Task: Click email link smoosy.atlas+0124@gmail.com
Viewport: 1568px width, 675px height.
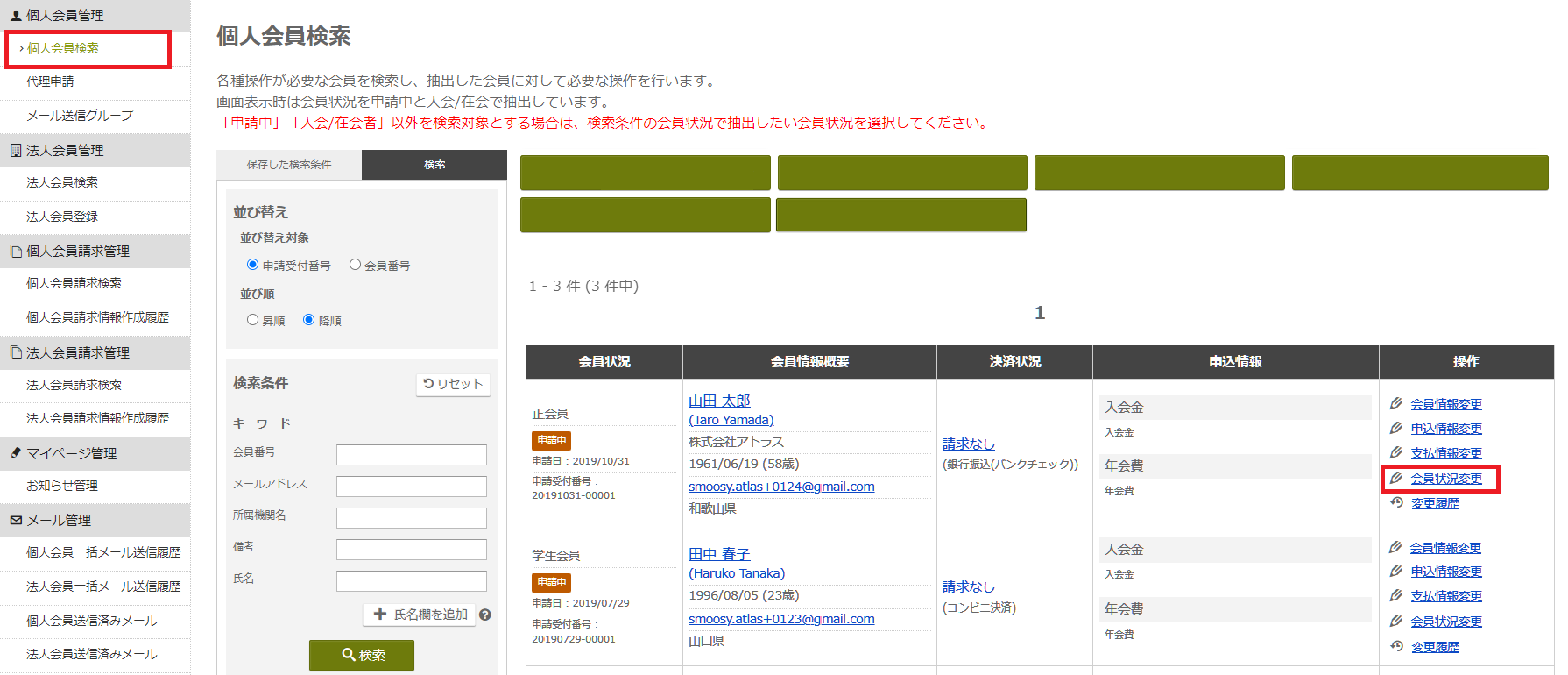Action: tap(781, 487)
